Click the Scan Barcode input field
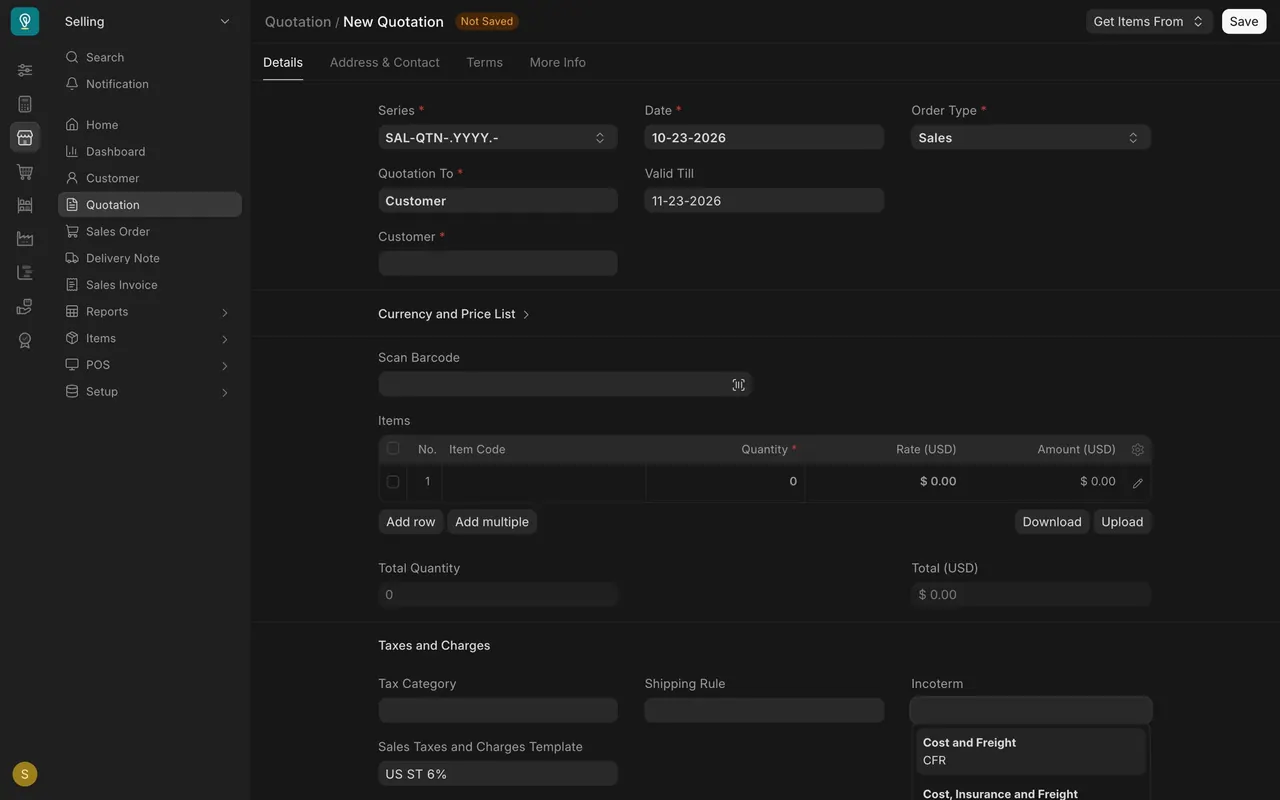 tap(564, 385)
